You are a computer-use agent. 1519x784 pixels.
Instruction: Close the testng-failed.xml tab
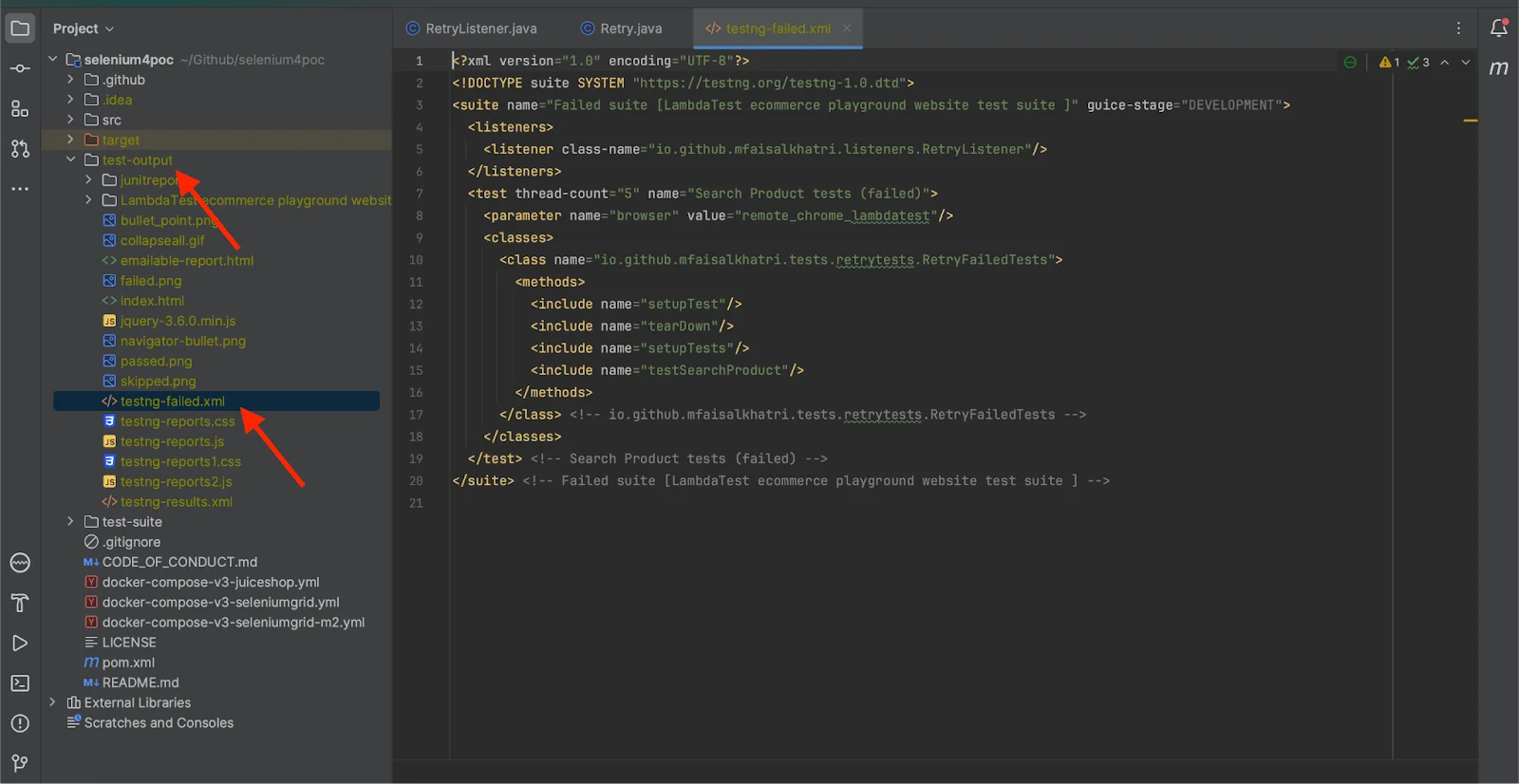847,28
